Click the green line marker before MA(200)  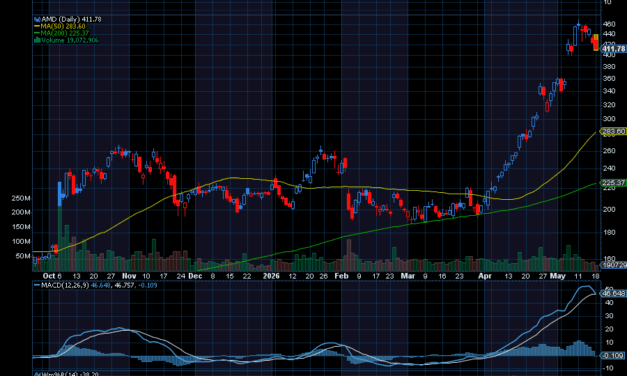click(37, 33)
